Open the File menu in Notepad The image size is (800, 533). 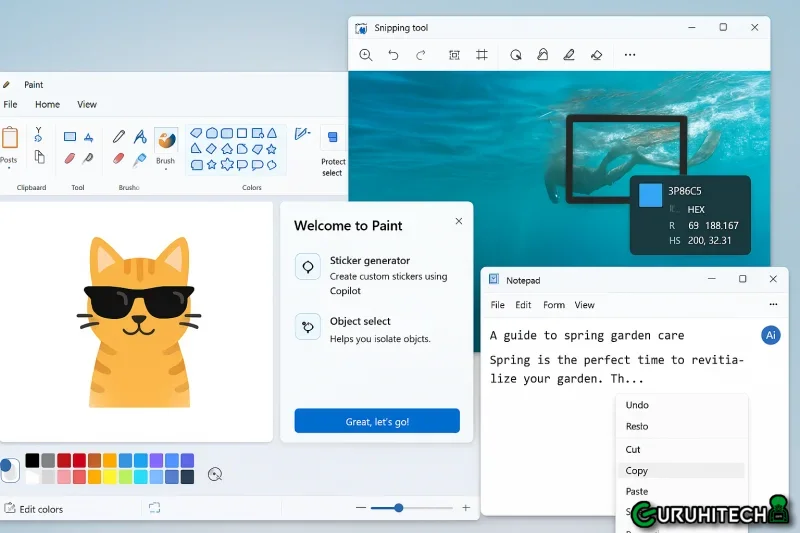pyautogui.click(x=497, y=305)
